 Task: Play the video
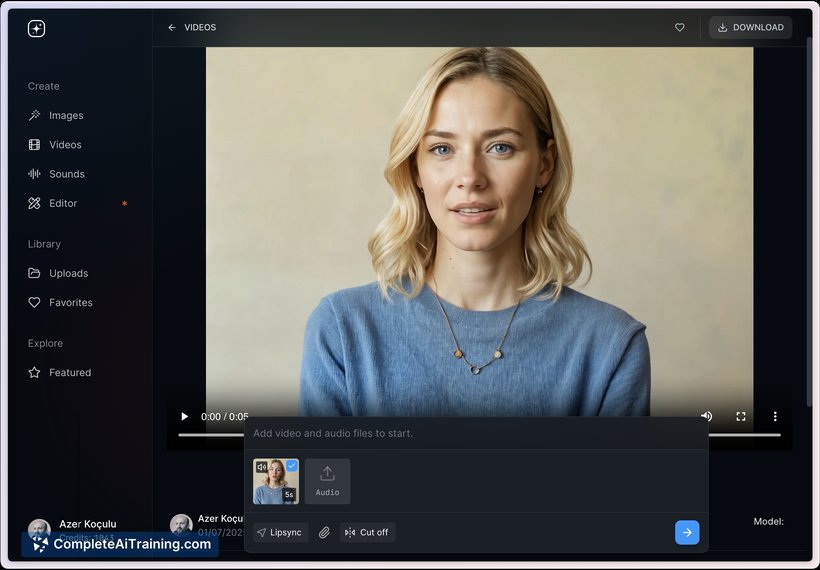pyautogui.click(x=184, y=417)
